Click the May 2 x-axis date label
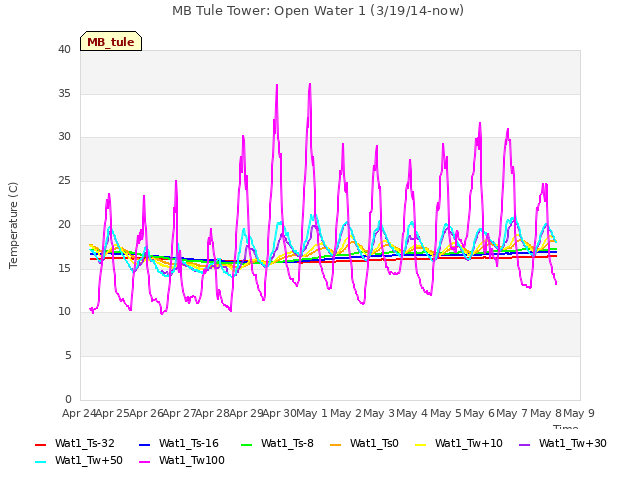The width and height of the screenshot is (640, 480). tap(346, 413)
